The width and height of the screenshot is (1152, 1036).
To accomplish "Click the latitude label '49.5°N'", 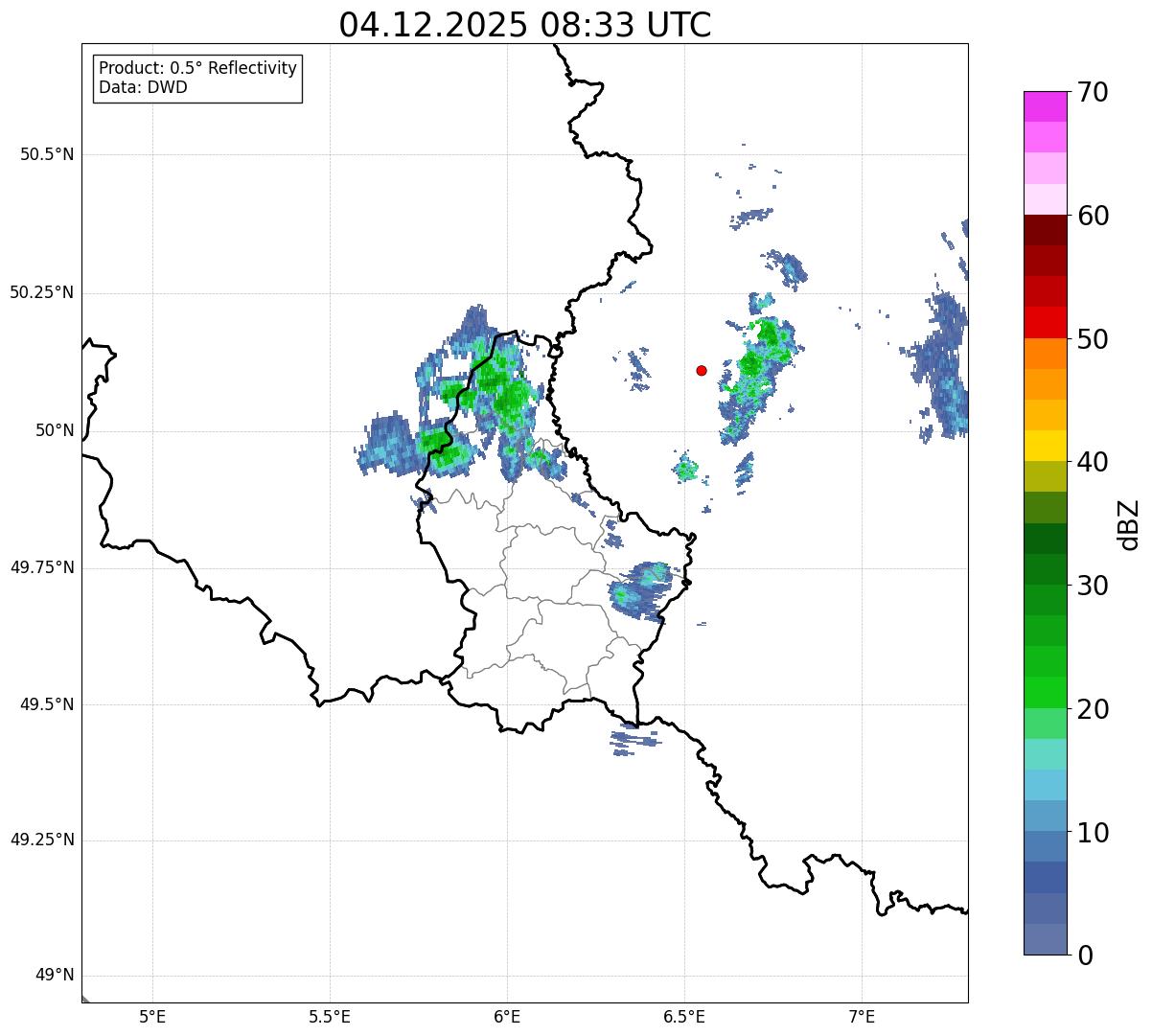I will coord(47,704).
